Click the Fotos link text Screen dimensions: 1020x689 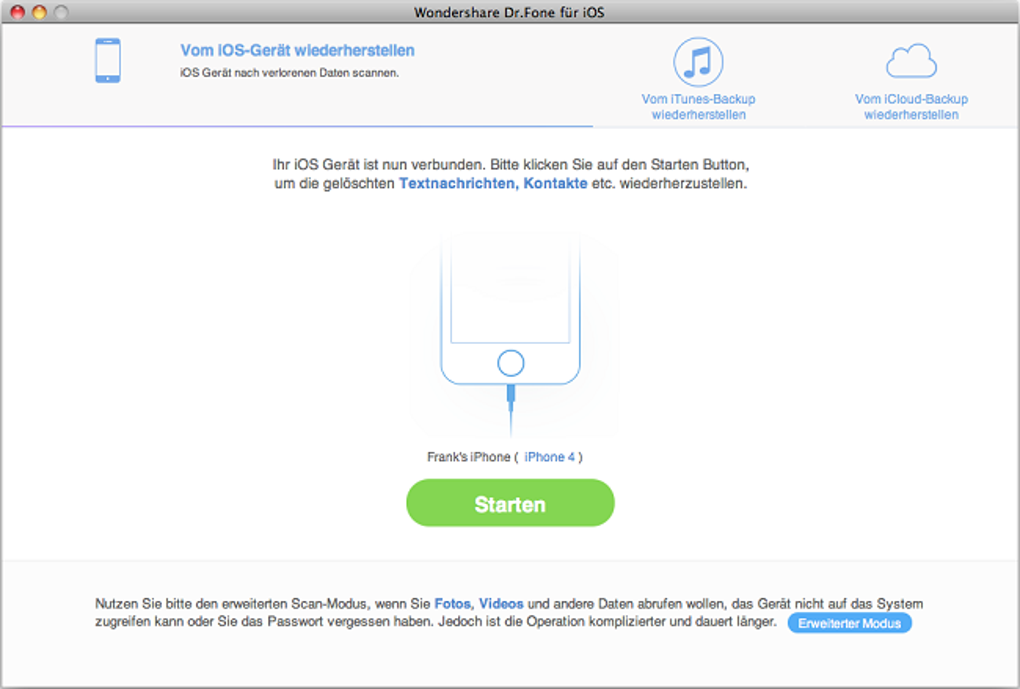[x=453, y=604]
